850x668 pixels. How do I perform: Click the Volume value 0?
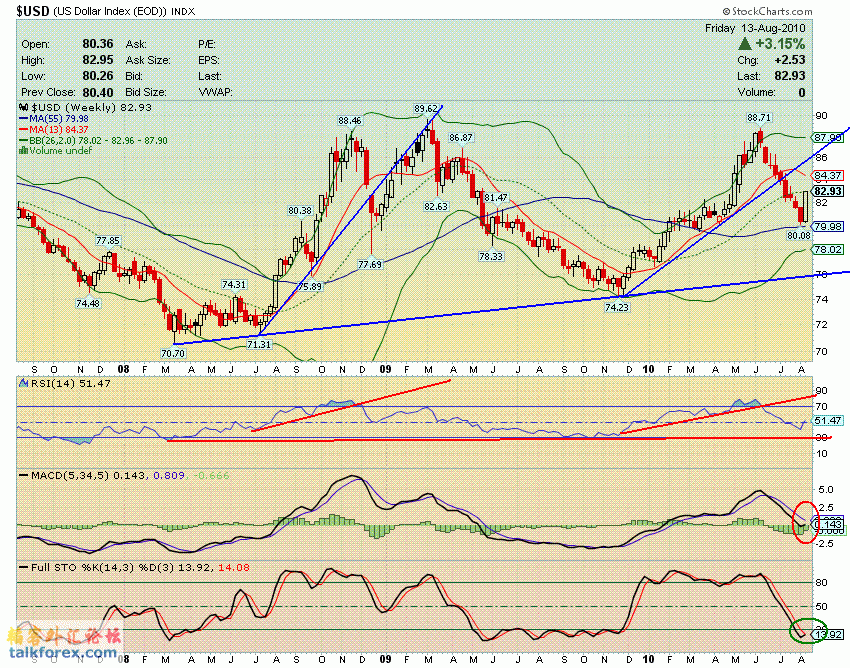click(802, 92)
